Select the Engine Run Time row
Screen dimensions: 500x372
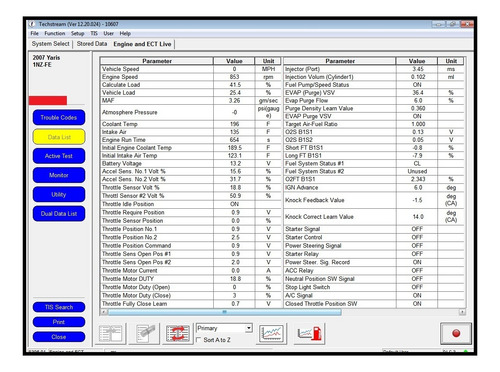pyautogui.click(x=191, y=140)
